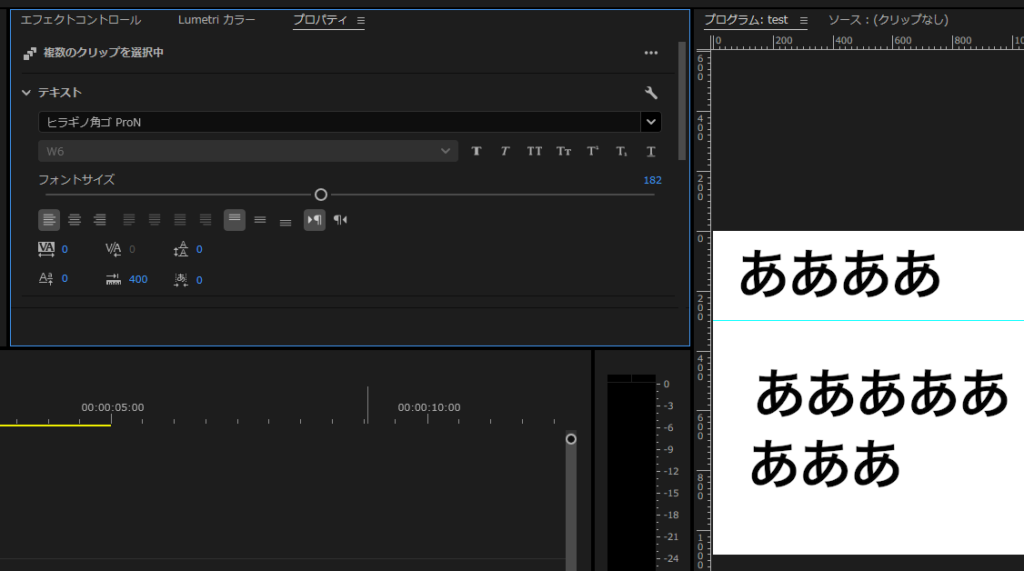
Task: Open the ヒラギノ角ゴ ProN font dropdown
Action: tap(651, 122)
